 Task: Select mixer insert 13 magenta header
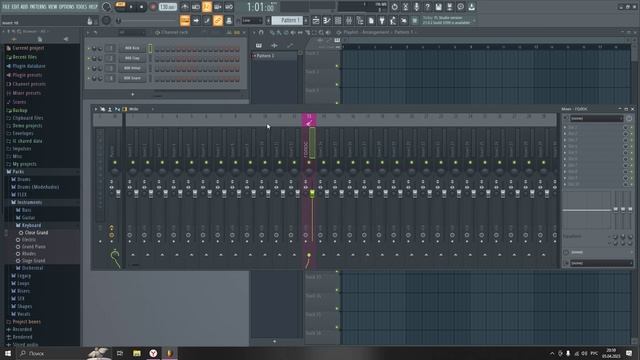[x=309, y=120]
